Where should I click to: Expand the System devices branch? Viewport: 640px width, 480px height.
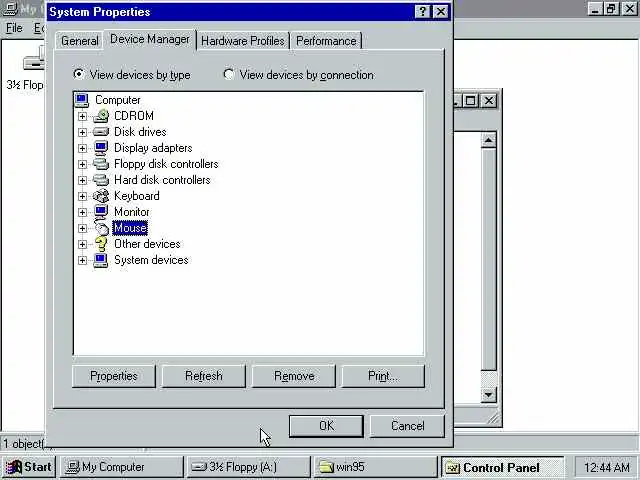82,260
